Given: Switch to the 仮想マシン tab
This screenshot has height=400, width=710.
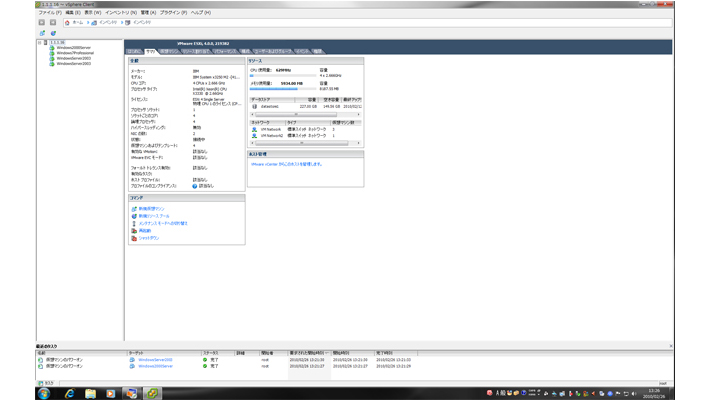Looking at the screenshot, I should (169, 51).
